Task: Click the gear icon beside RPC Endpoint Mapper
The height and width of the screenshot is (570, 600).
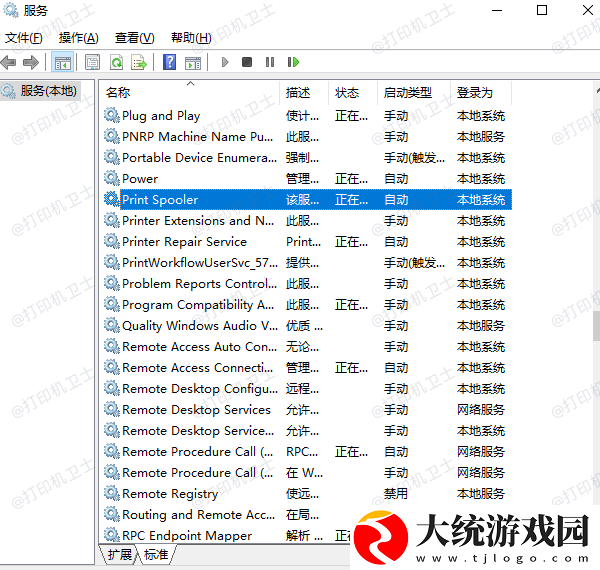Action: pyautogui.click(x=112, y=535)
